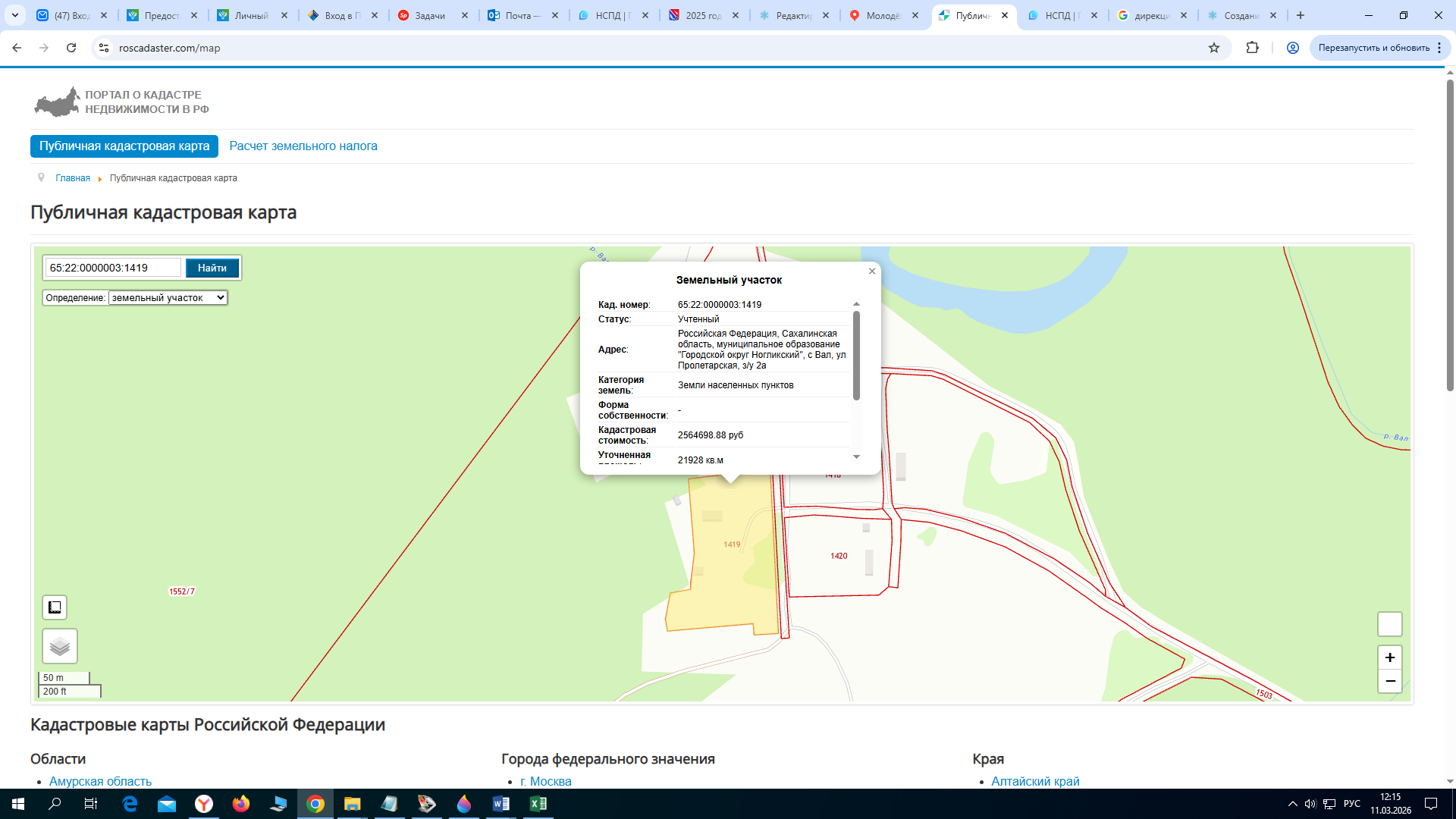Zoom in the map with plus button
The height and width of the screenshot is (819, 1456).
point(1390,657)
